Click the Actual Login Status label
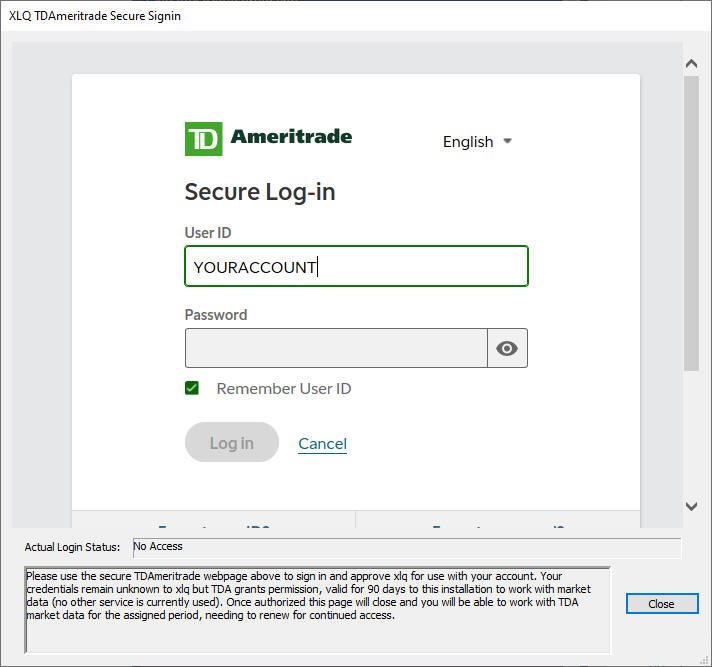 point(72,547)
